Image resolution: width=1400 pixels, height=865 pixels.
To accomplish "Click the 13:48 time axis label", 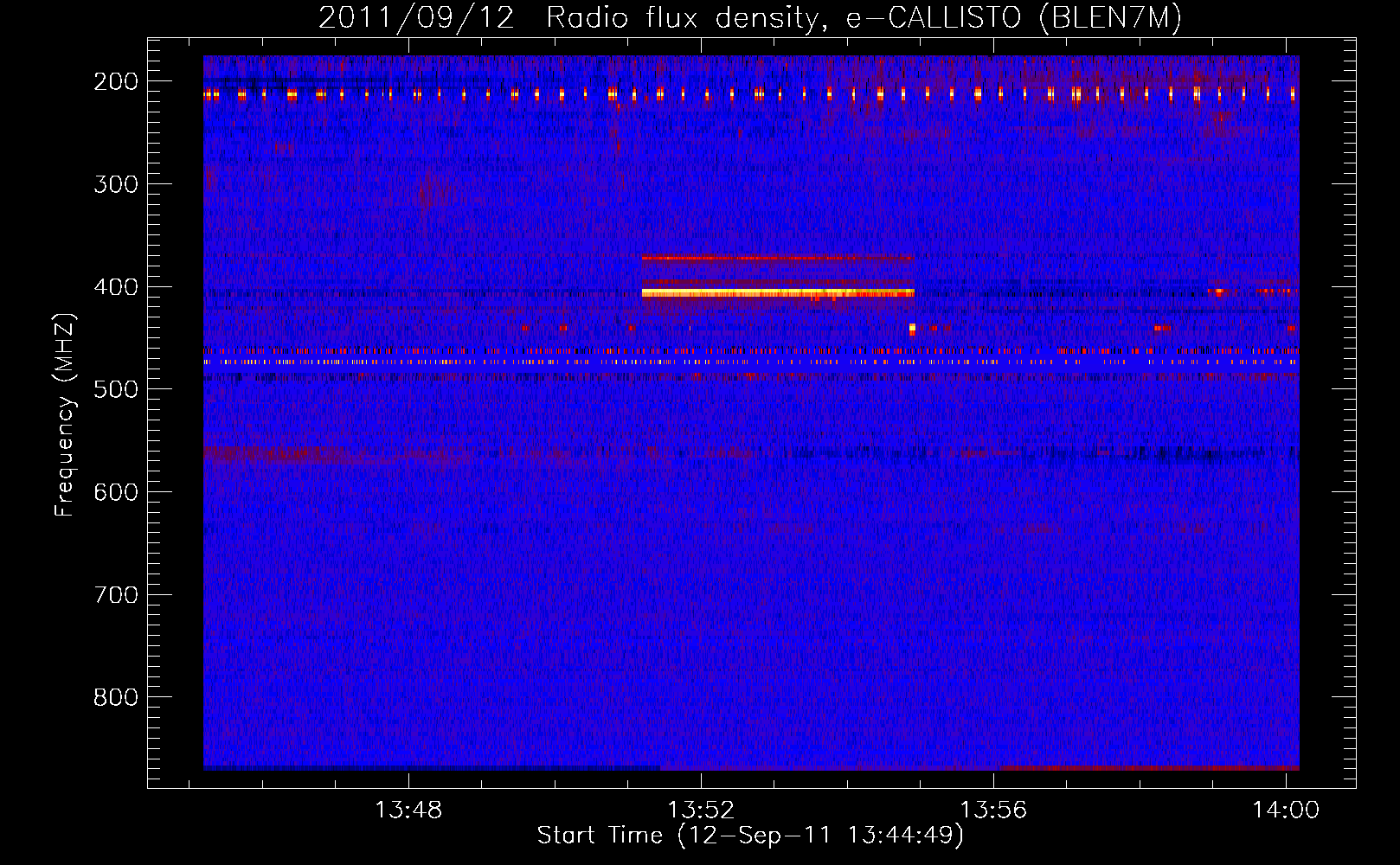I will [408, 810].
